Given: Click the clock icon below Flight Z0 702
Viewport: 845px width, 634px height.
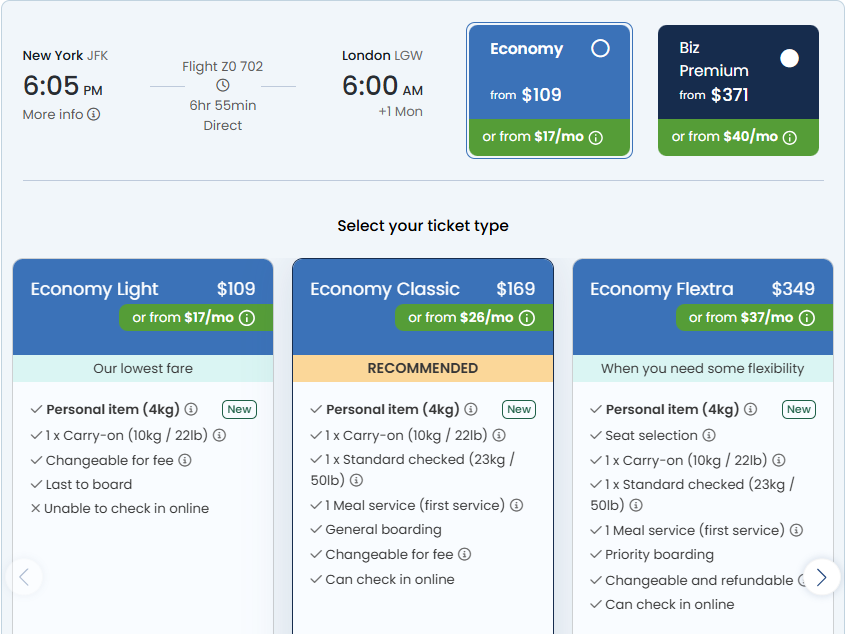Looking at the screenshot, I should [223, 85].
